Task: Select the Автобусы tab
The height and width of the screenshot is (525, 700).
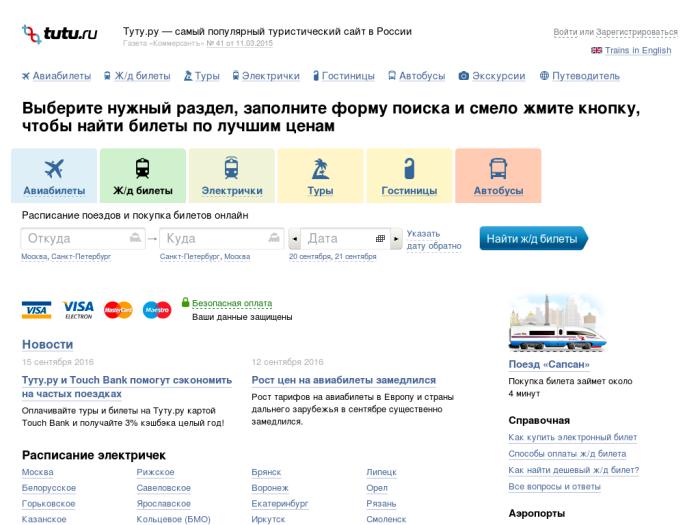Action: click(497, 176)
